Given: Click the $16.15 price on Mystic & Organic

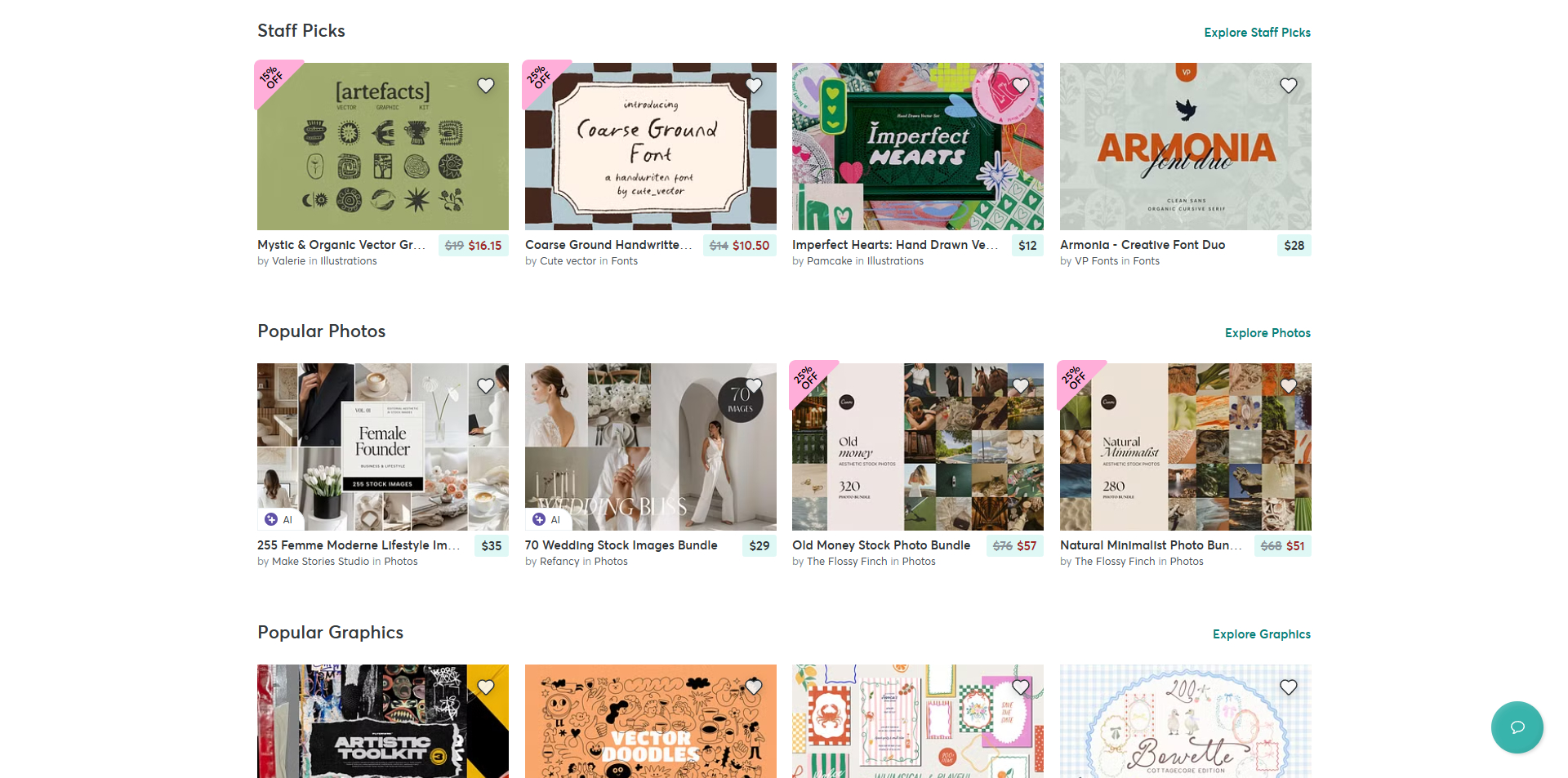Looking at the screenshot, I should click(x=485, y=246).
